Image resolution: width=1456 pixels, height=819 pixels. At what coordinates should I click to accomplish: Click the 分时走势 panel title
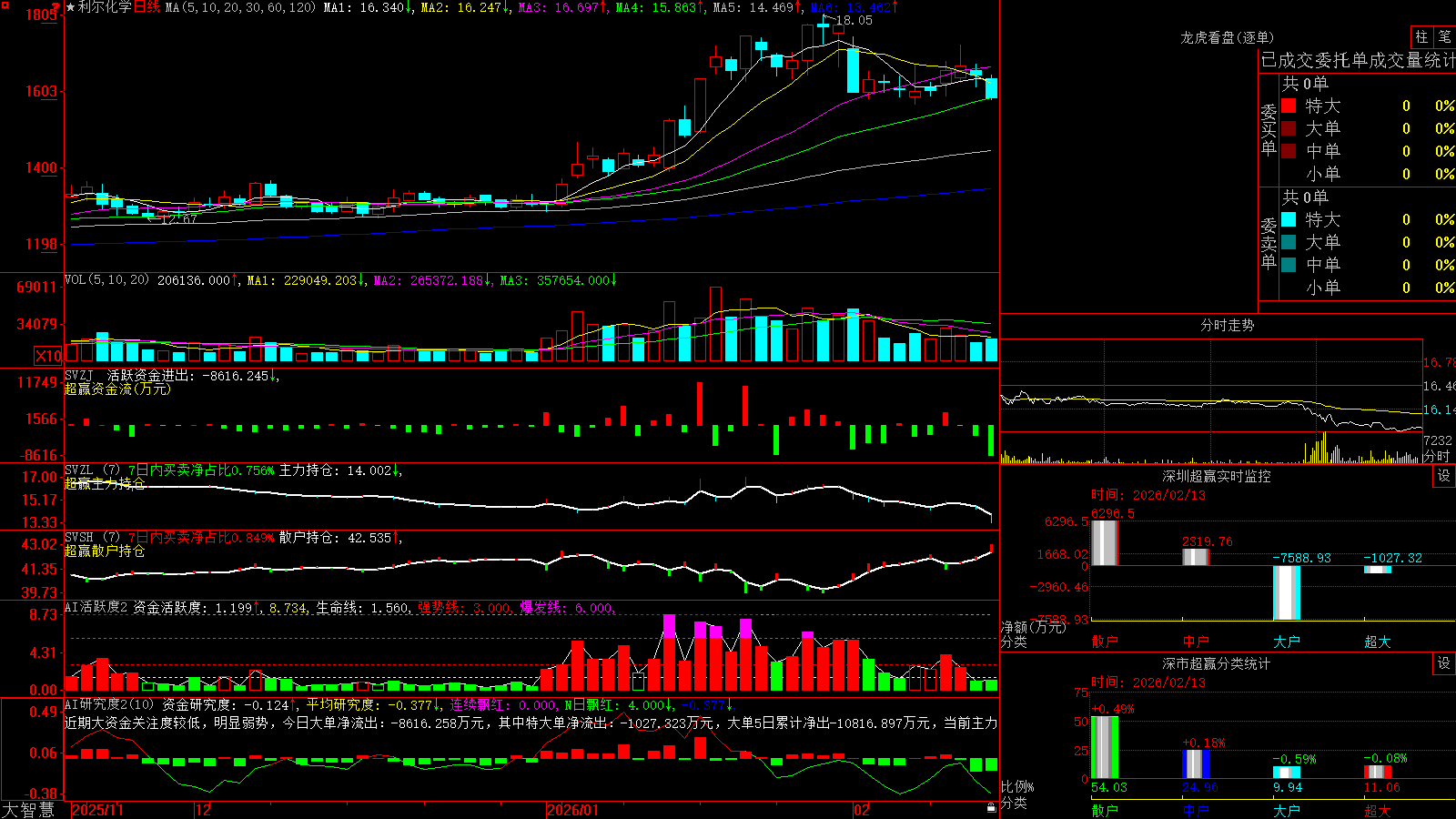coord(1227,325)
